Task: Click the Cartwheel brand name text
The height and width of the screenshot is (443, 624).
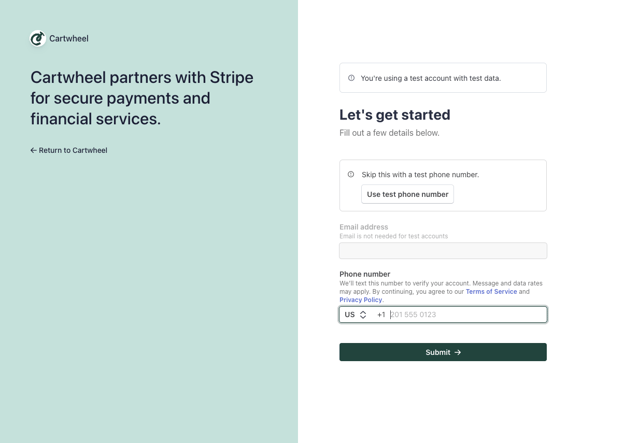Action: click(x=69, y=39)
